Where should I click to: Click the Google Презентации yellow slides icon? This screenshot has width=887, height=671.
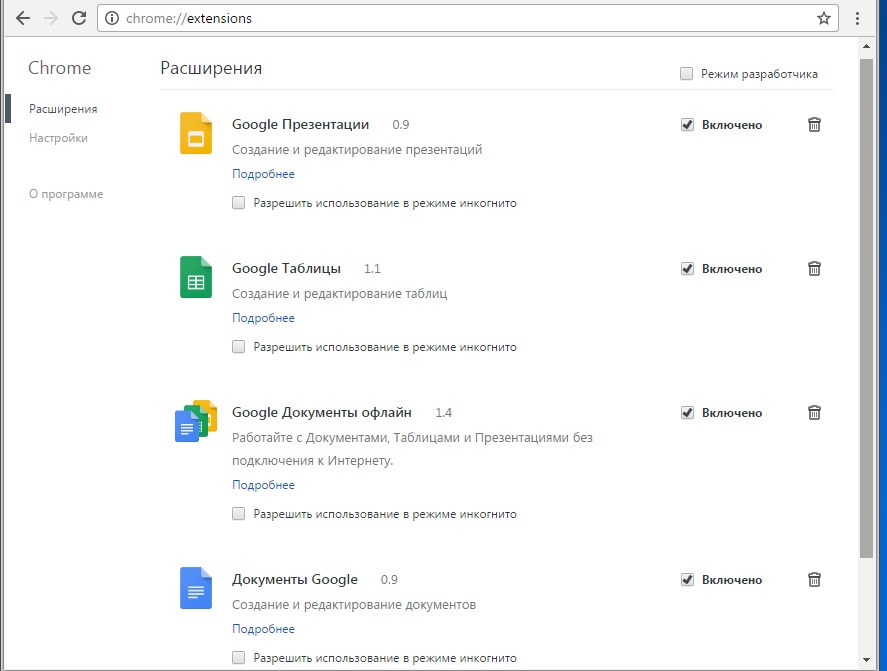(x=196, y=134)
